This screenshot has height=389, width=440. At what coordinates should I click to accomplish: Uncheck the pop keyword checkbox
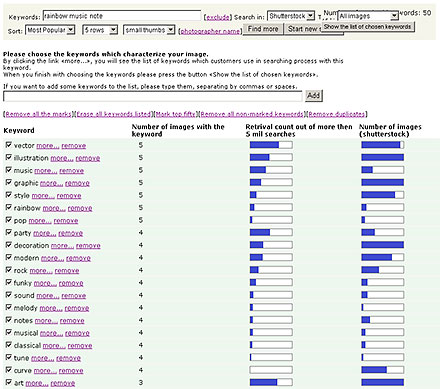click(9, 220)
